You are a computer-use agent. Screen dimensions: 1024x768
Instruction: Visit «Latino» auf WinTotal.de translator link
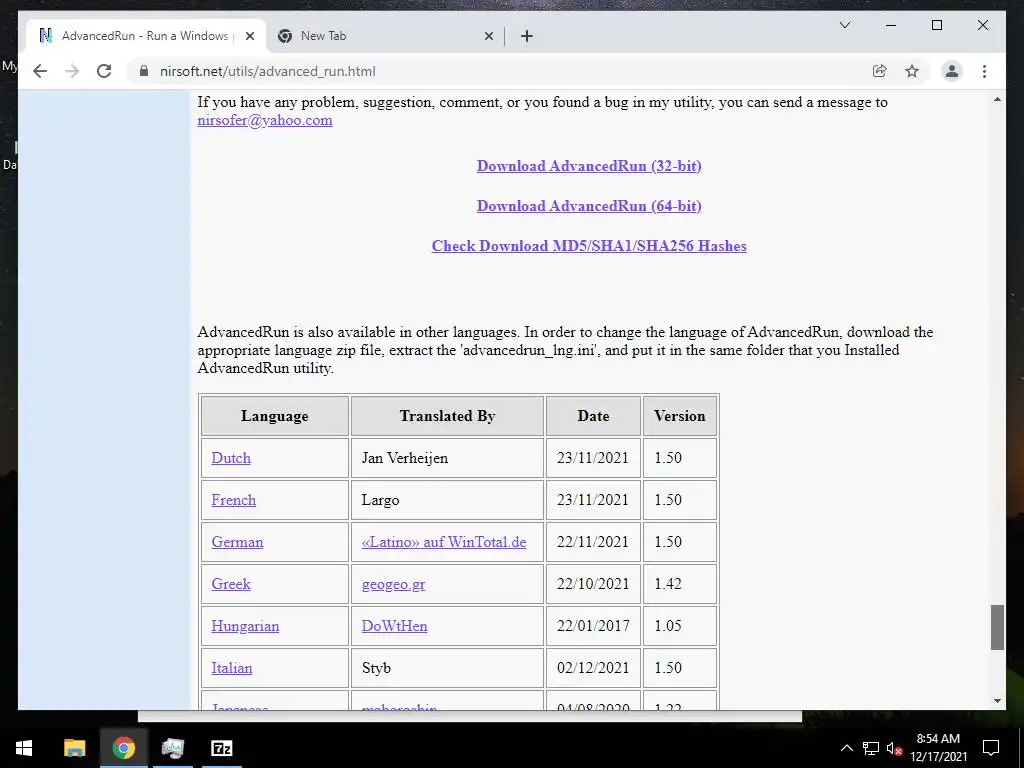444,542
